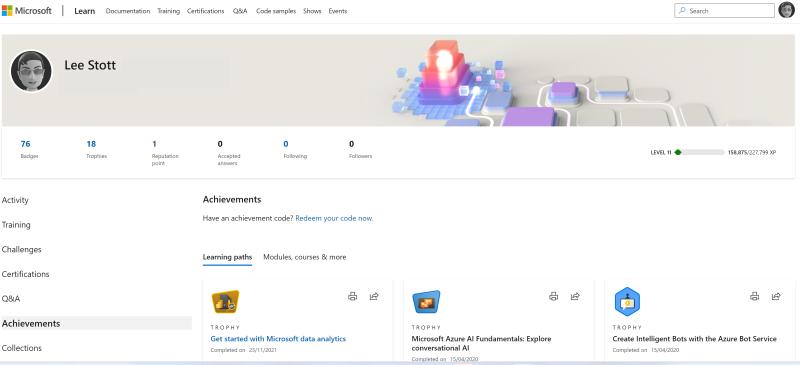
Task: Switch to Modules, courses & more tab
Action: click(305, 257)
